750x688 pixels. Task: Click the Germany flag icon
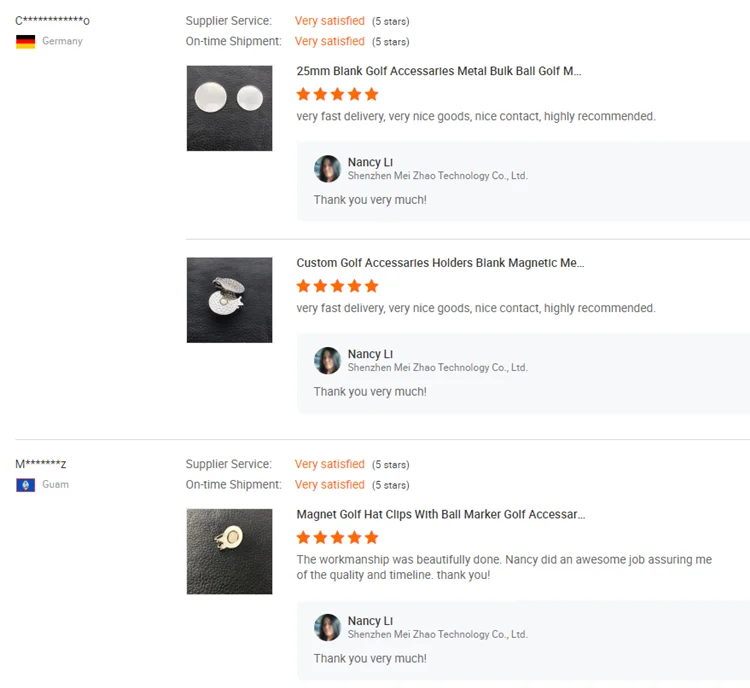pyautogui.click(x=25, y=41)
